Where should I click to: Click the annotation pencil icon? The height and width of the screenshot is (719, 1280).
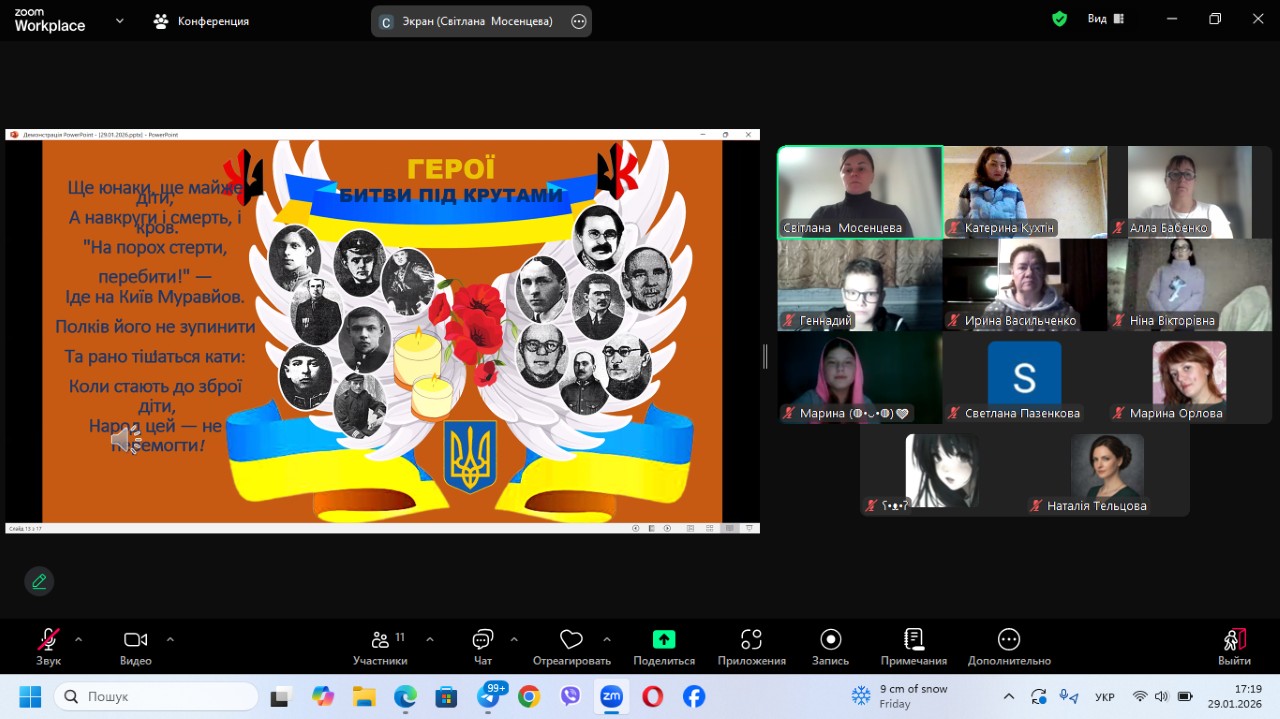[x=39, y=581]
